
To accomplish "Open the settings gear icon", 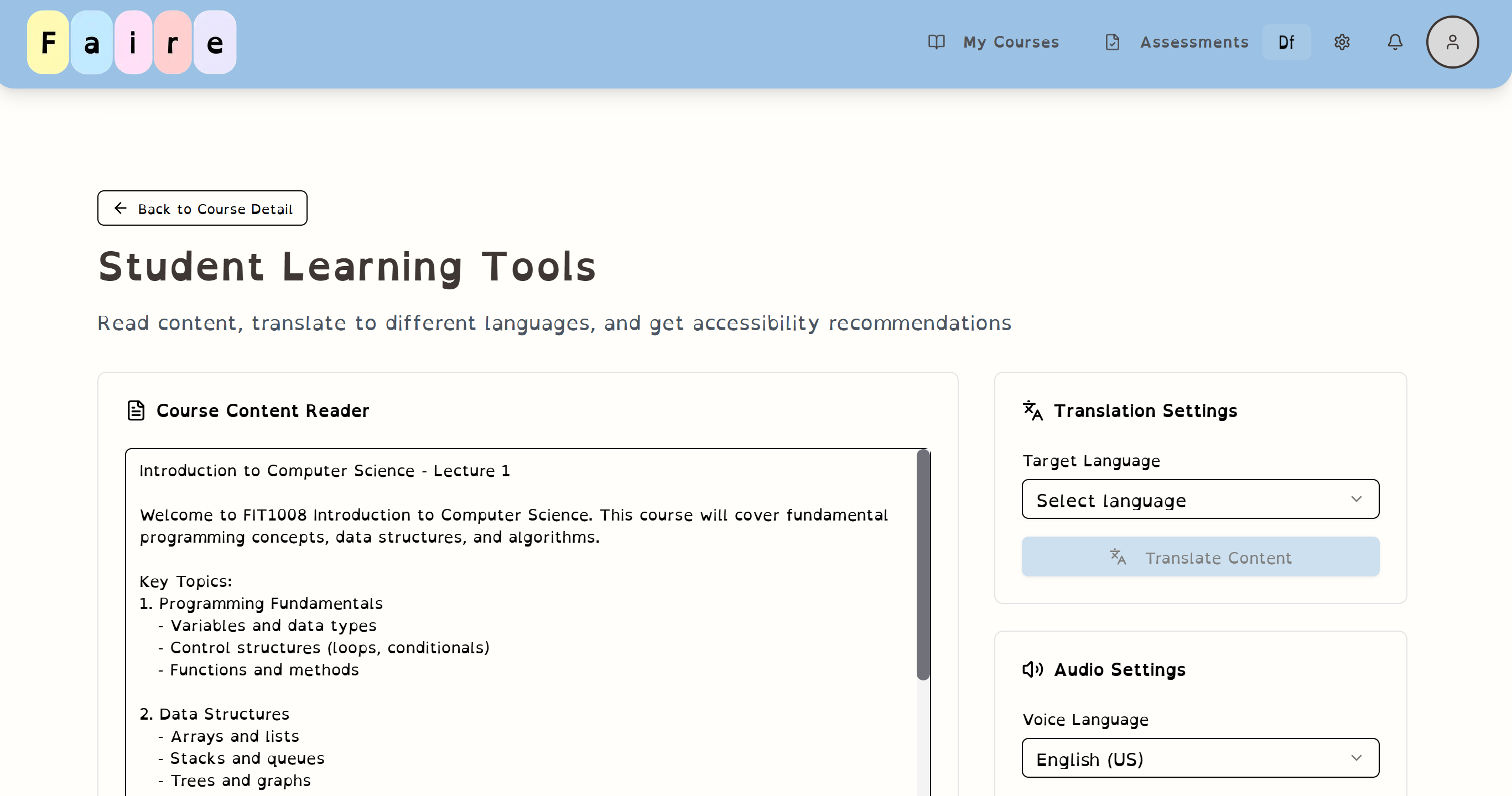I will point(1342,42).
